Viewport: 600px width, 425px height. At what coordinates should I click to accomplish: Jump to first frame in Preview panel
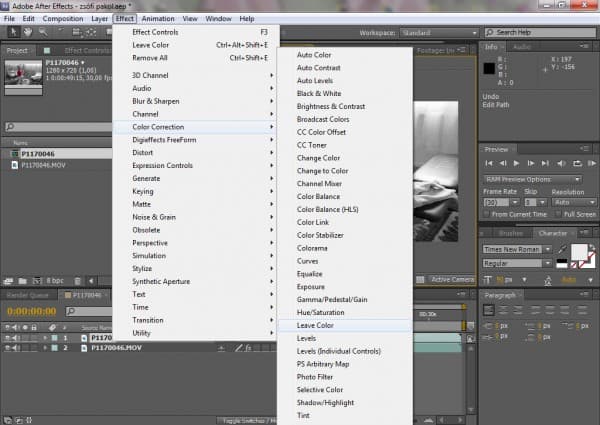coord(489,162)
